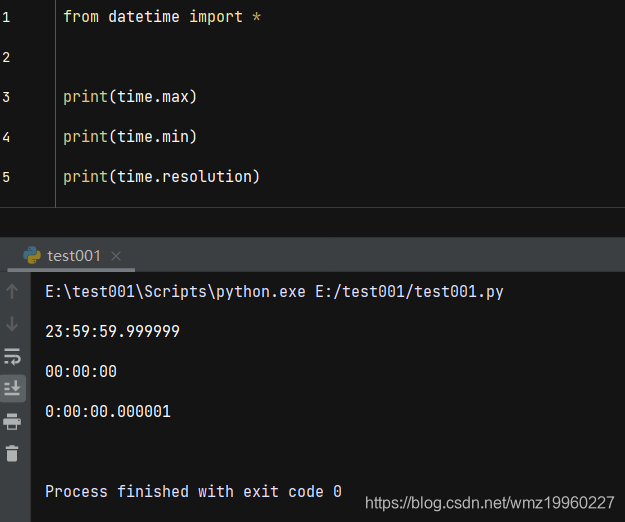
Task: Click the 00:00:00 output line
Action: pos(81,371)
